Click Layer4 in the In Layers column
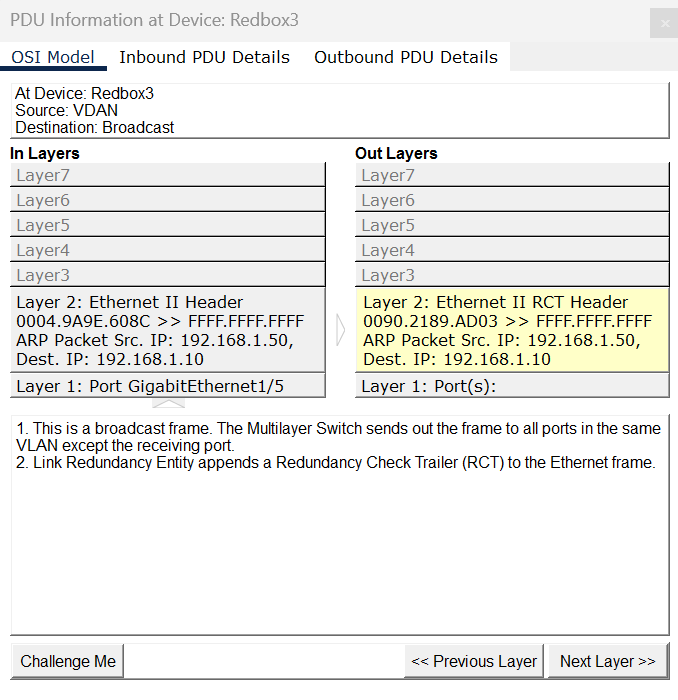The image size is (678, 700). tap(168, 250)
